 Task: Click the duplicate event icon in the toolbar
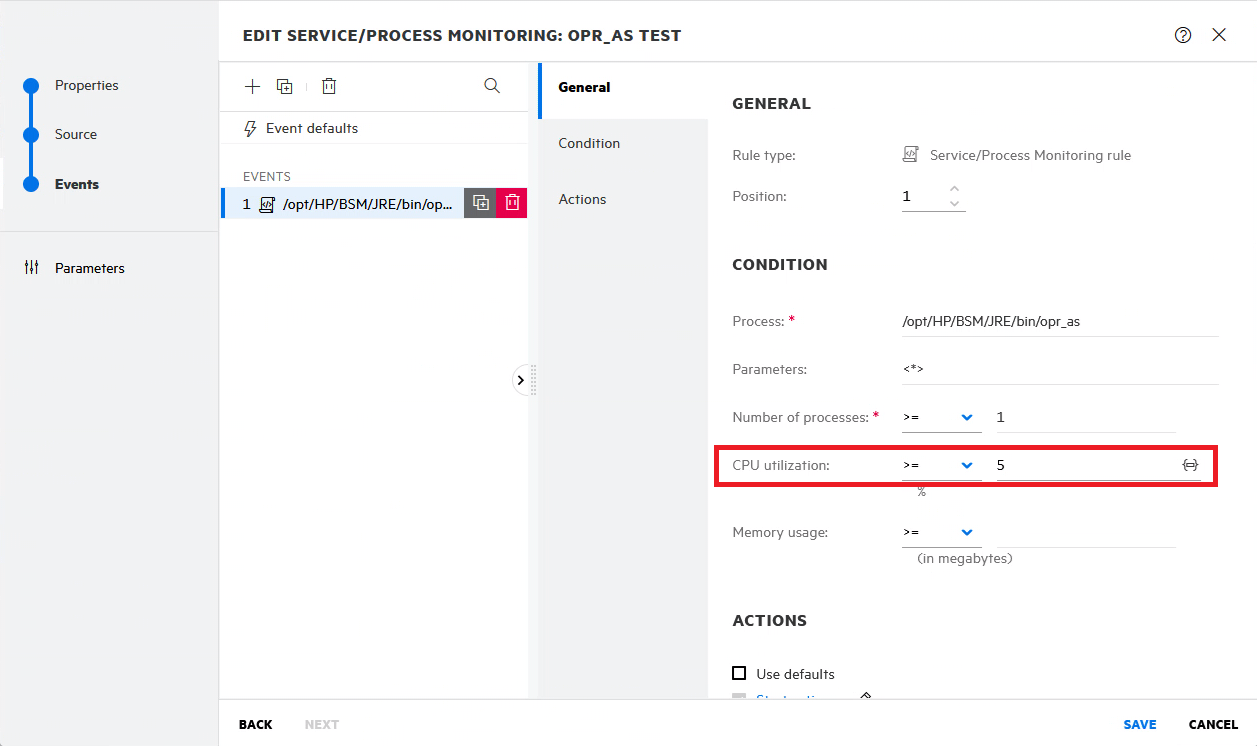(x=284, y=85)
